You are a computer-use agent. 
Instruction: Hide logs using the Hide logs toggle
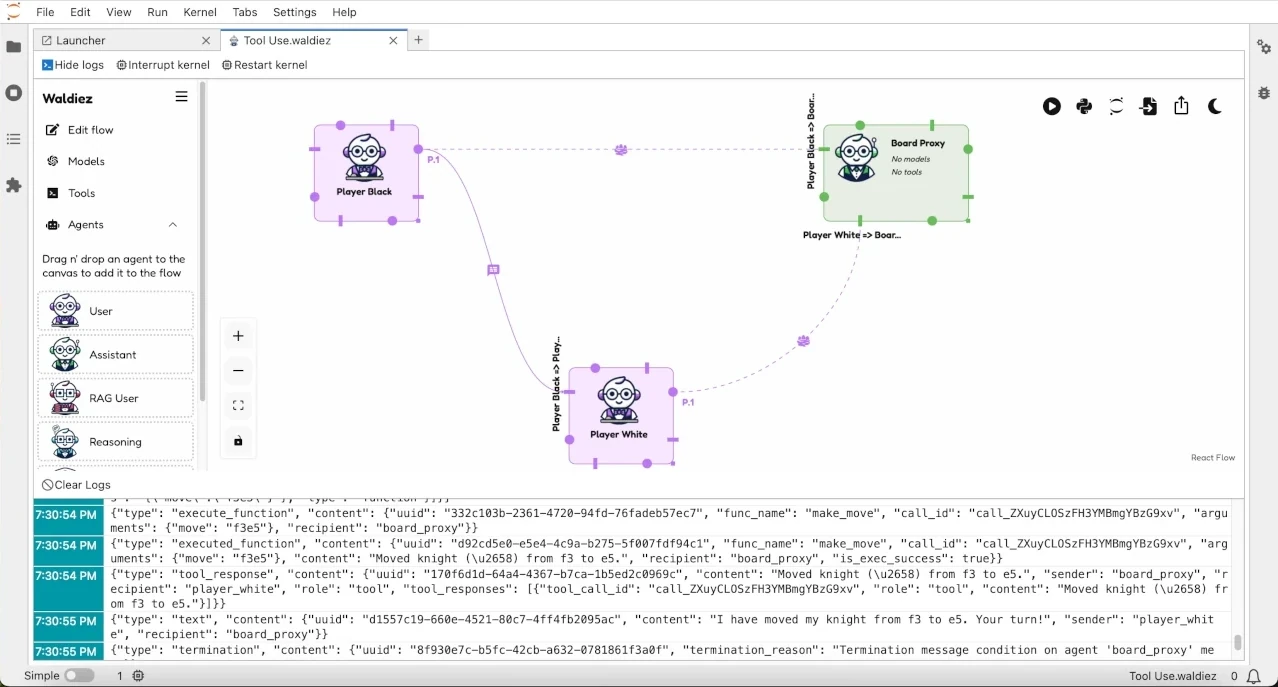coord(72,65)
